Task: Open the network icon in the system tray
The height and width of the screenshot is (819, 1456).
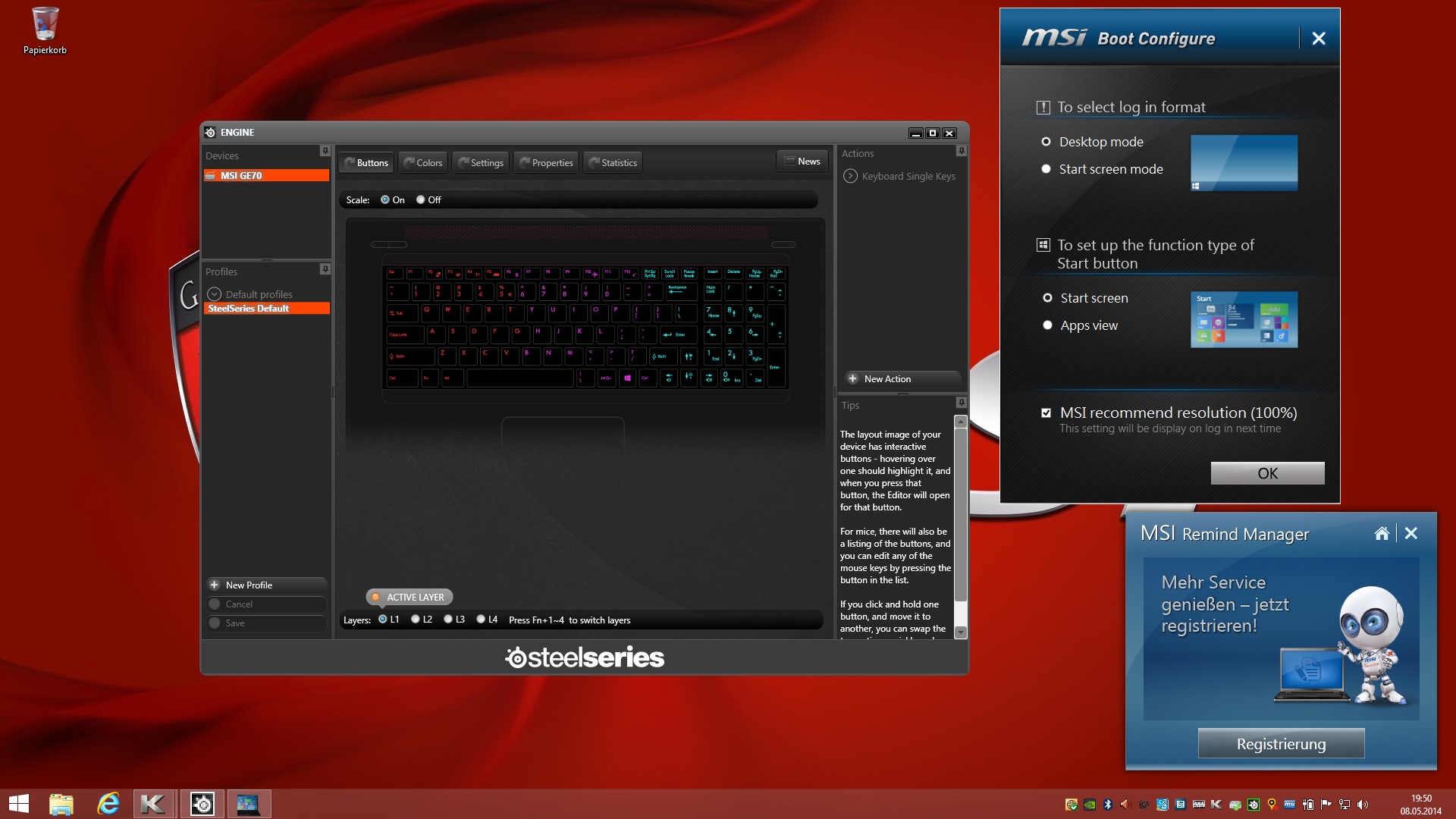Action: [x=1345, y=805]
